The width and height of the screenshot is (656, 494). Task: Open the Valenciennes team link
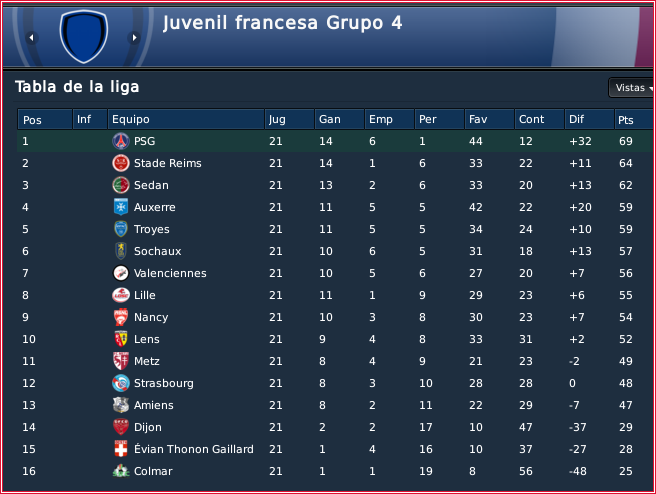coord(170,273)
